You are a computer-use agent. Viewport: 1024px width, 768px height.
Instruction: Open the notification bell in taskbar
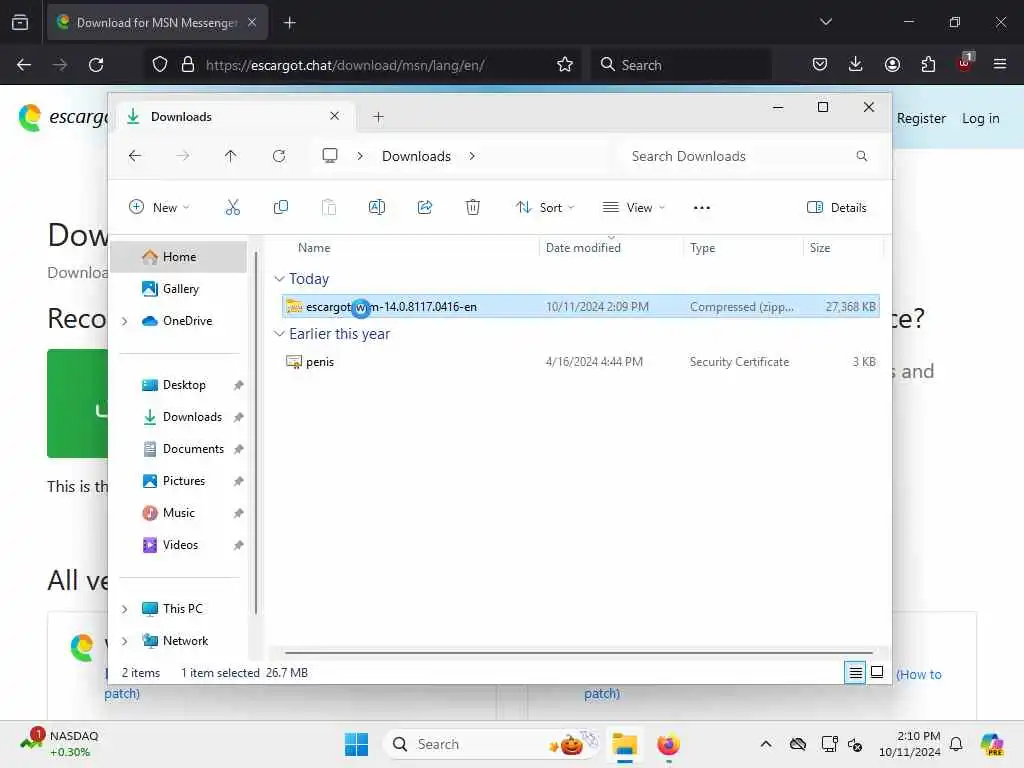click(x=956, y=744)
